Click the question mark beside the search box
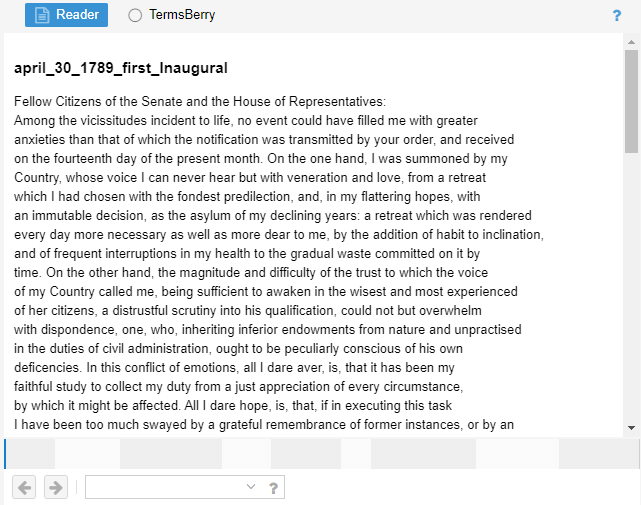 click(x=272, y=488)
